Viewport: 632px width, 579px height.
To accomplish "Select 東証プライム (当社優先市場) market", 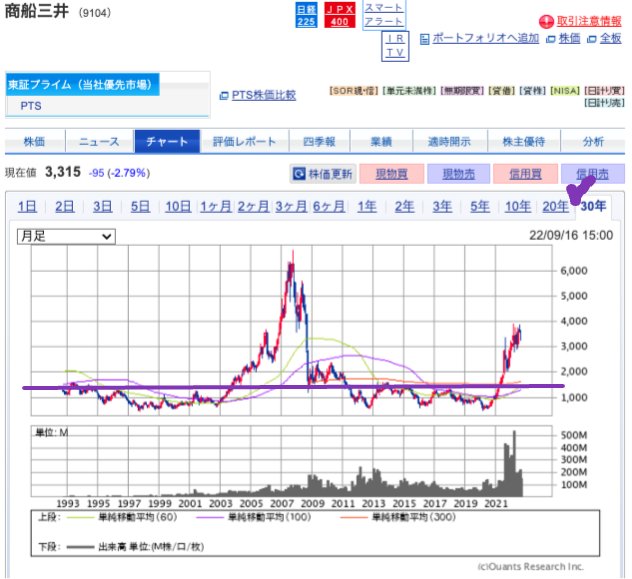I will [x=83, y=85].
